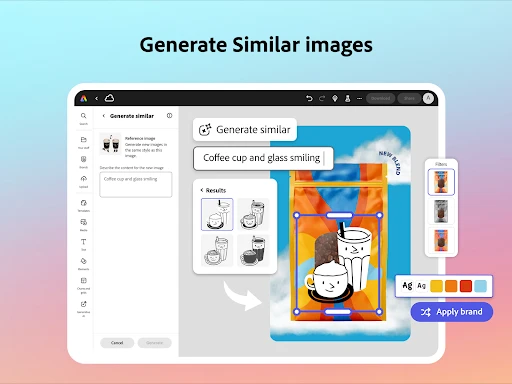Click the bottom-right selection handle

click(379, 312)
